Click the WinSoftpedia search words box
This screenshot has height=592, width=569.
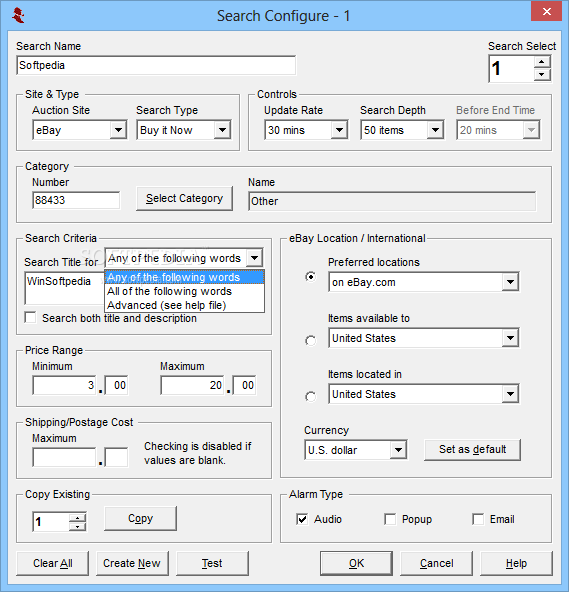coord(64,288)
